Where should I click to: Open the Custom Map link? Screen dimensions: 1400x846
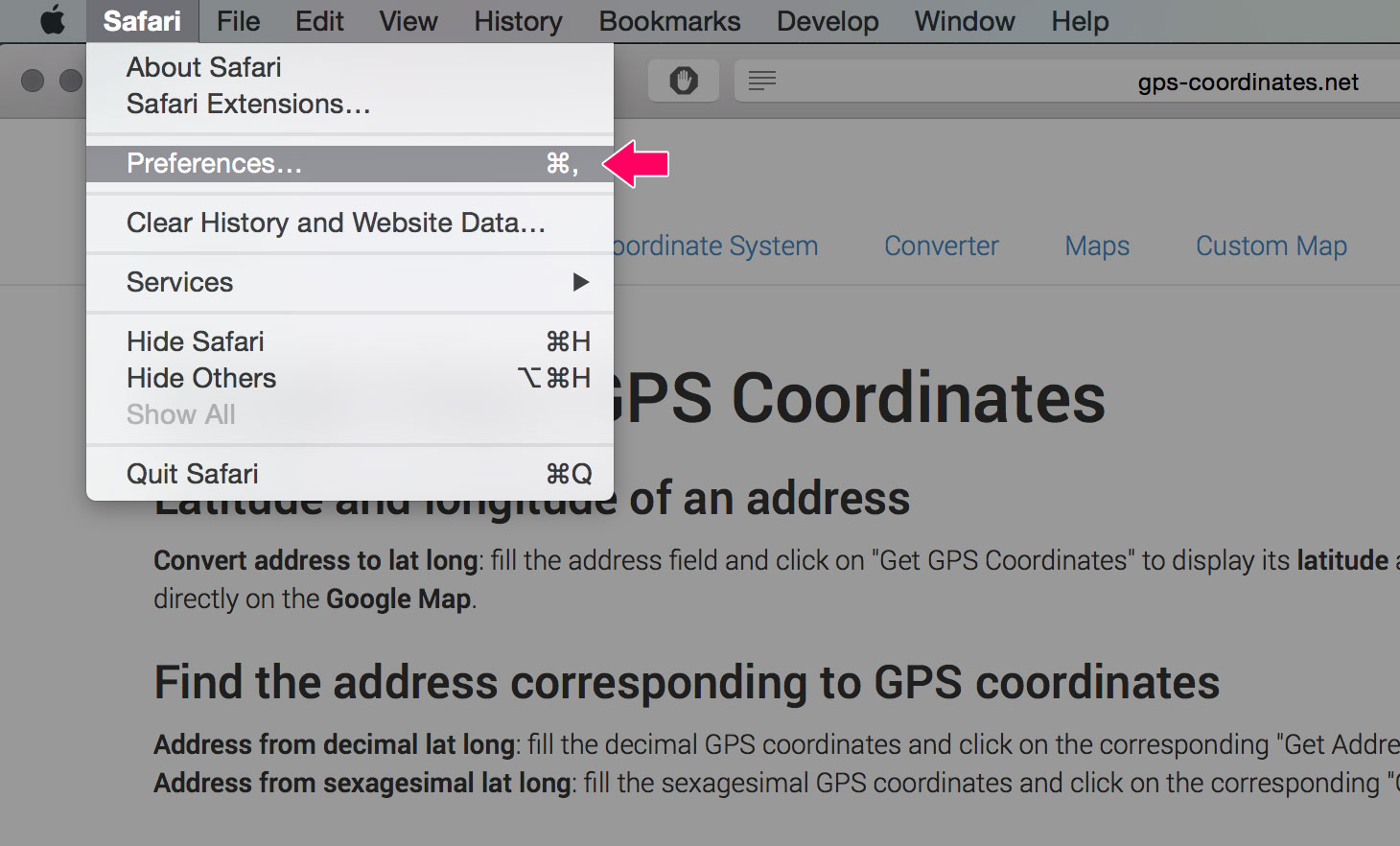(1271, 247)
